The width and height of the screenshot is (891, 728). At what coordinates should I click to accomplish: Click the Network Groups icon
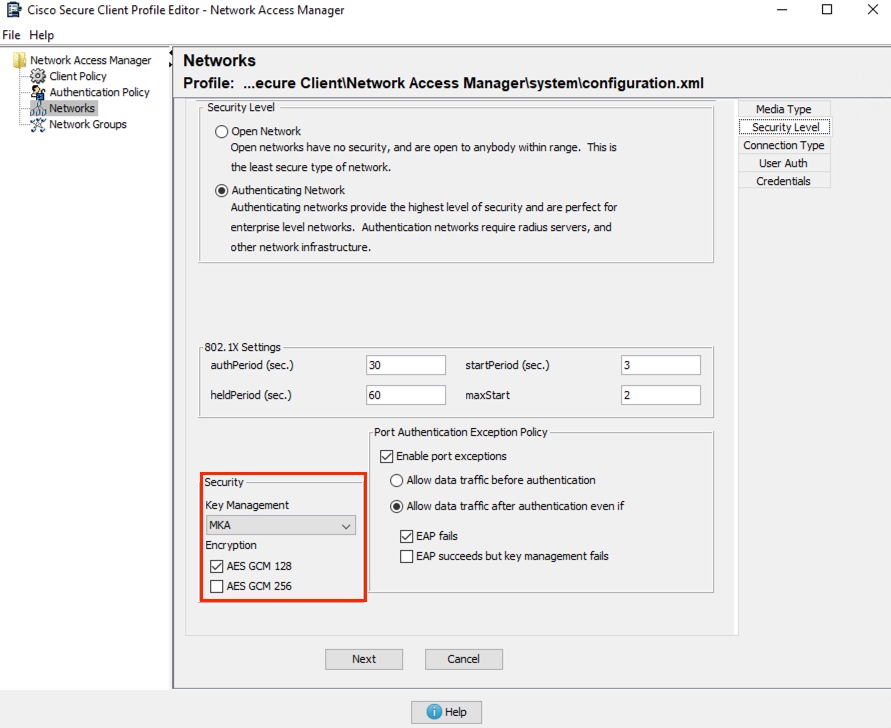pos(38,124)
